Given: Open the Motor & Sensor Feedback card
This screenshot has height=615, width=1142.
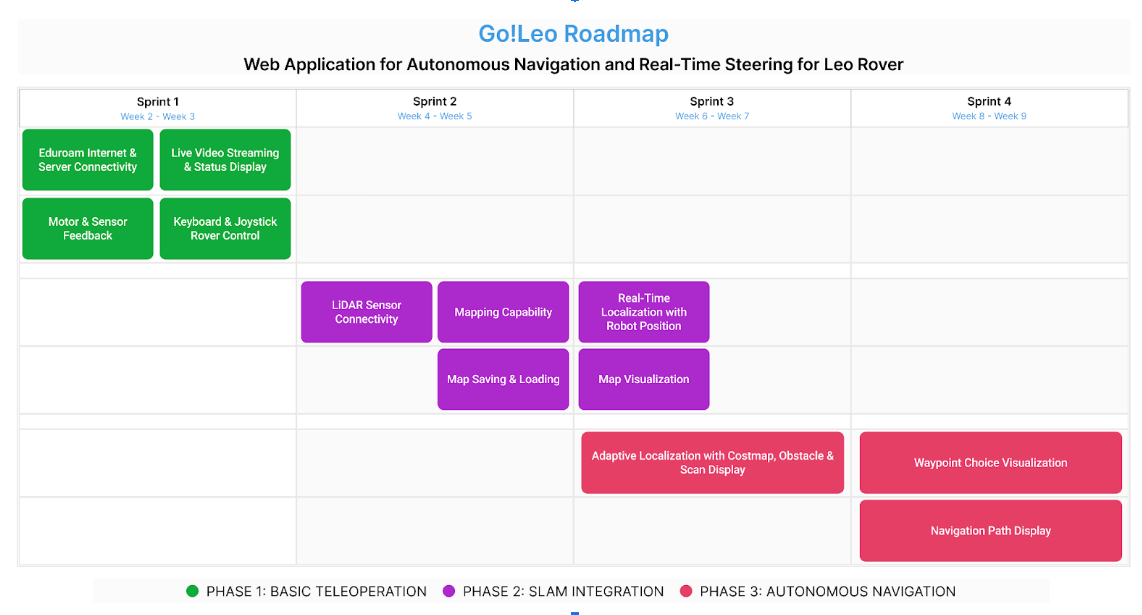Looking at the screenshot, I should pyautogui.click(x=88, y=229).
